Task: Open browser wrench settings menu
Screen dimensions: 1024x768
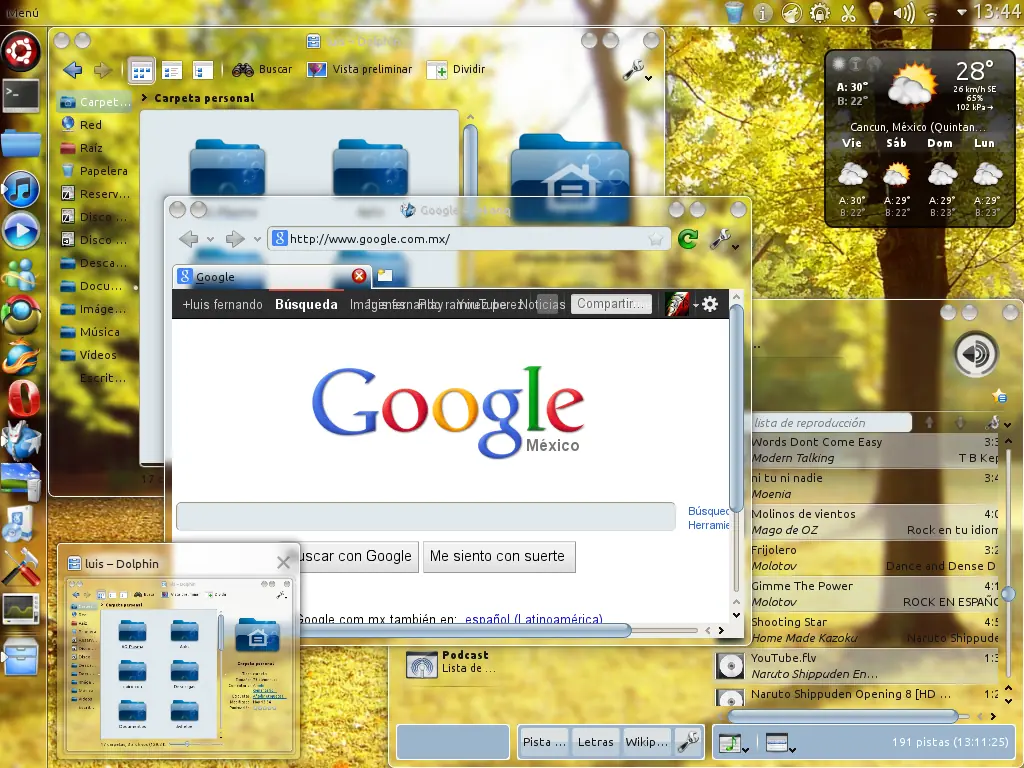Action: click(724, 240)
